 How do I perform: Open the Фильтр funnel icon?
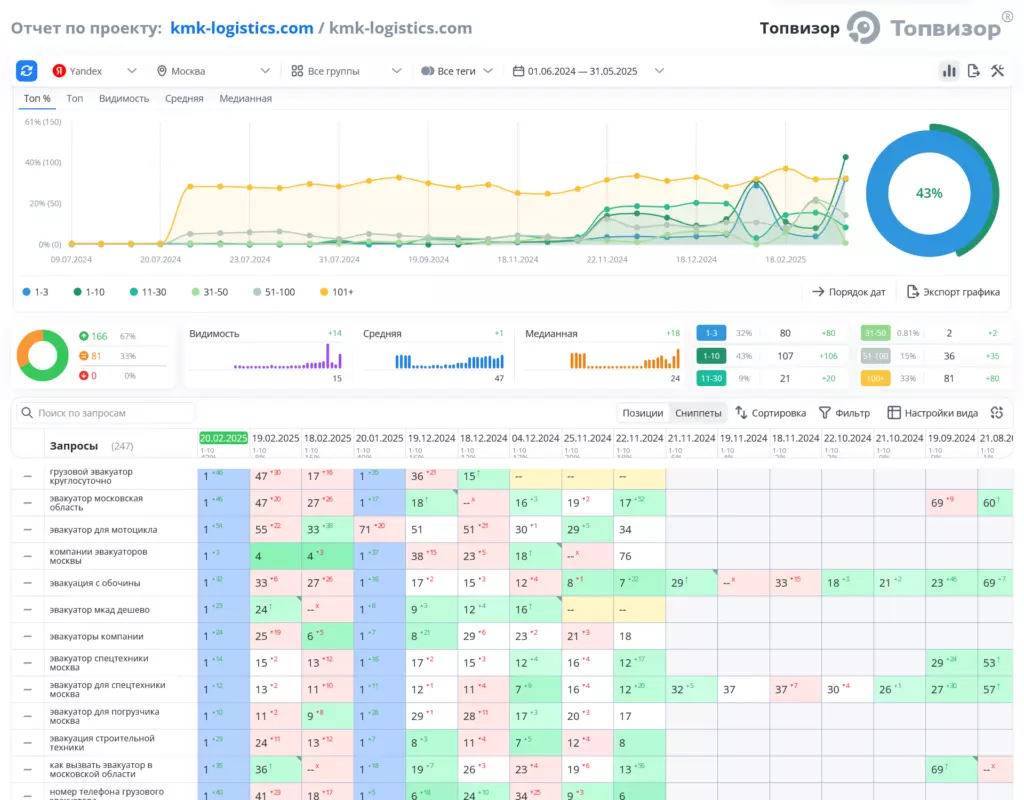[825, 413]
